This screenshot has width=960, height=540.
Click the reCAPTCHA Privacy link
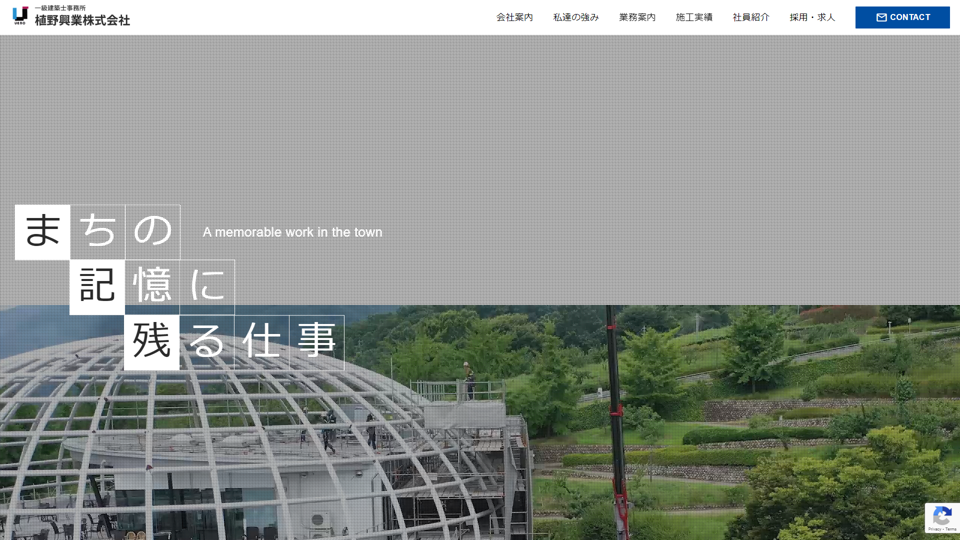point(934,529)
